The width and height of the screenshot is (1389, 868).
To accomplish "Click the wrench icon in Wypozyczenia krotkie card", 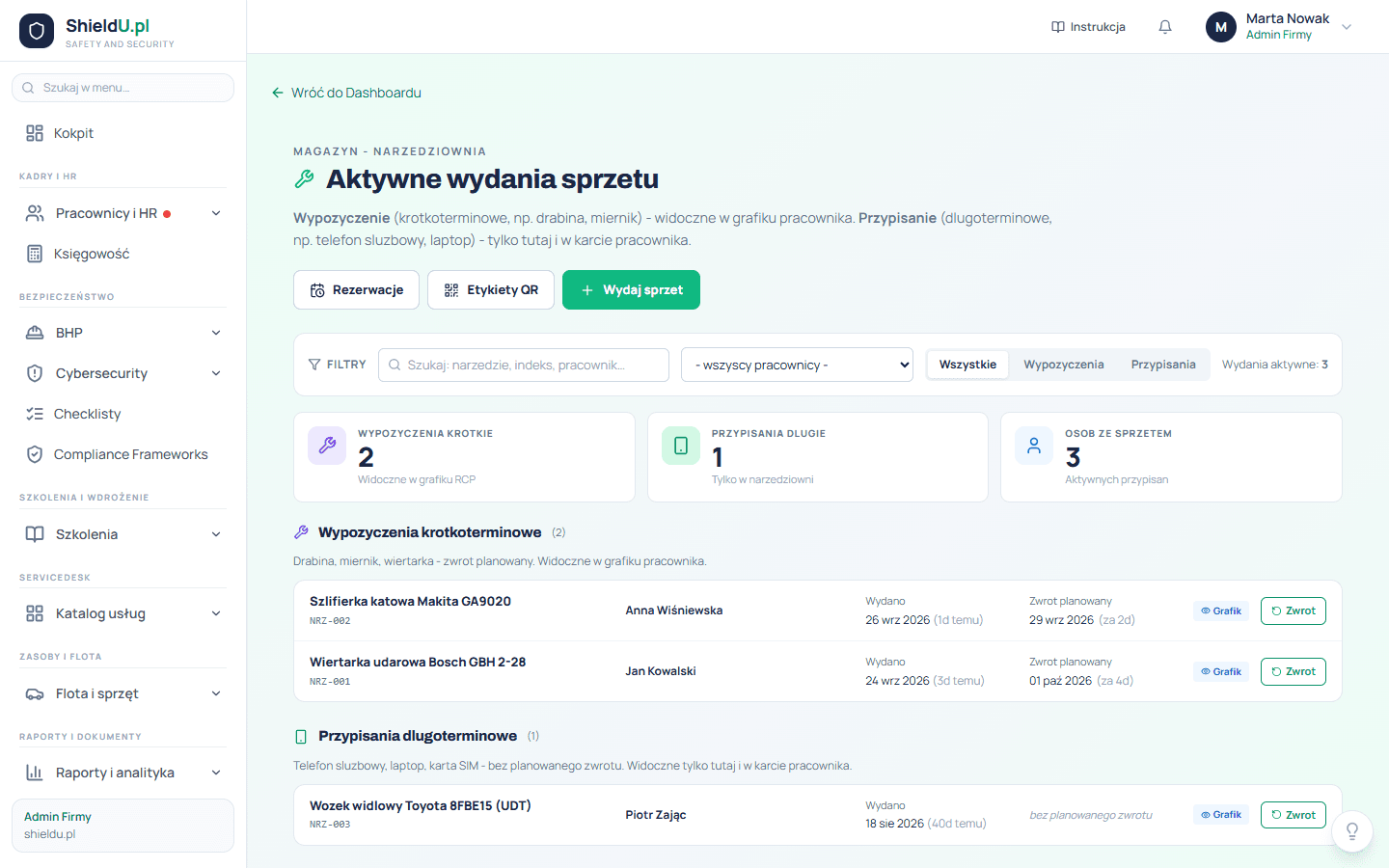I will tap(327, 446).
